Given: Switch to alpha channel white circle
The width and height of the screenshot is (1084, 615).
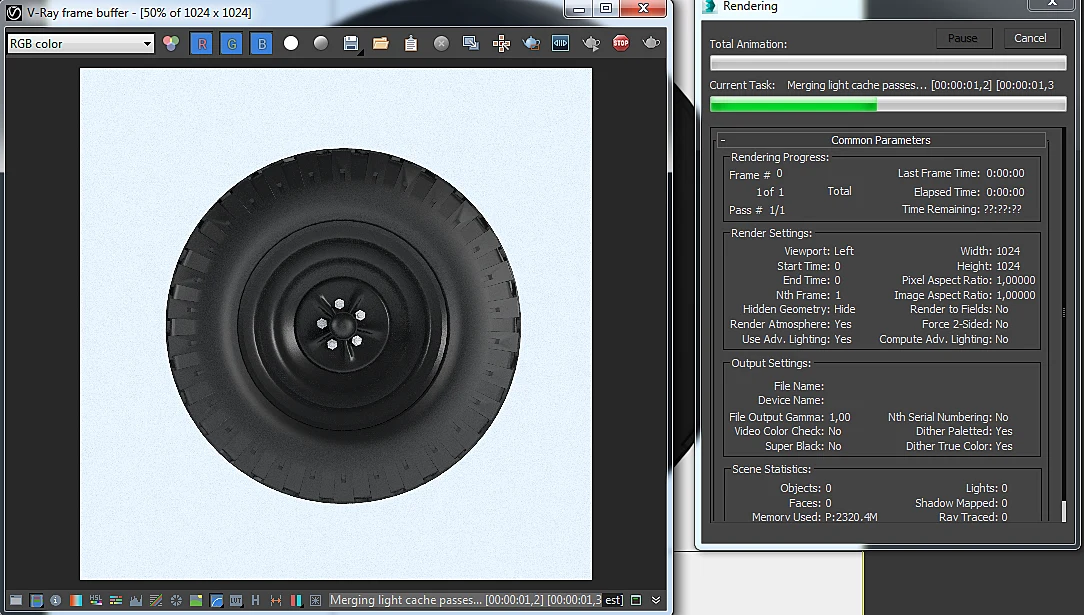Looking at the screenshot, I should (x=291, y=44).
